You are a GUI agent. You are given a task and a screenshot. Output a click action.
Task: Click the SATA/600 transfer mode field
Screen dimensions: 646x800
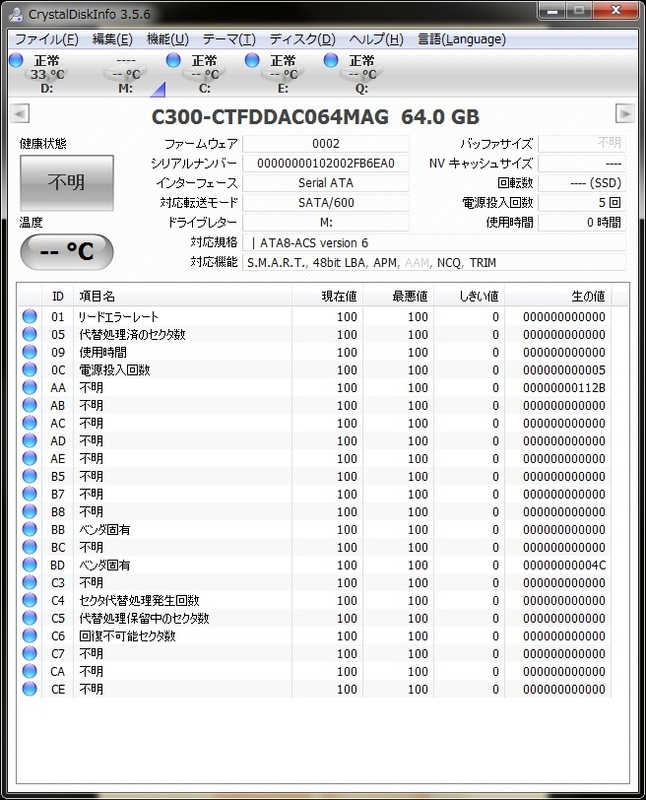326,203
